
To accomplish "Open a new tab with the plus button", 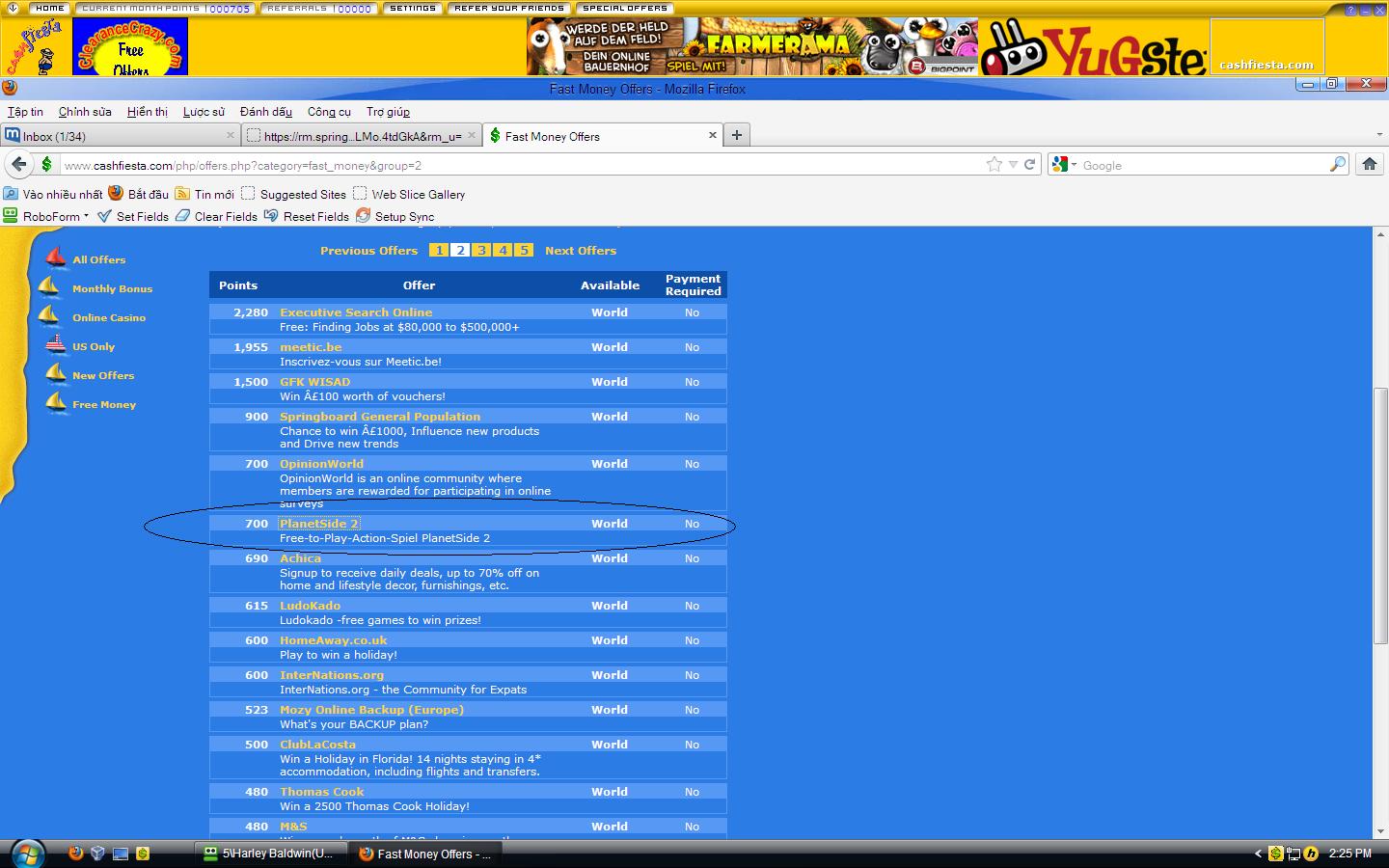I will 737,135.
